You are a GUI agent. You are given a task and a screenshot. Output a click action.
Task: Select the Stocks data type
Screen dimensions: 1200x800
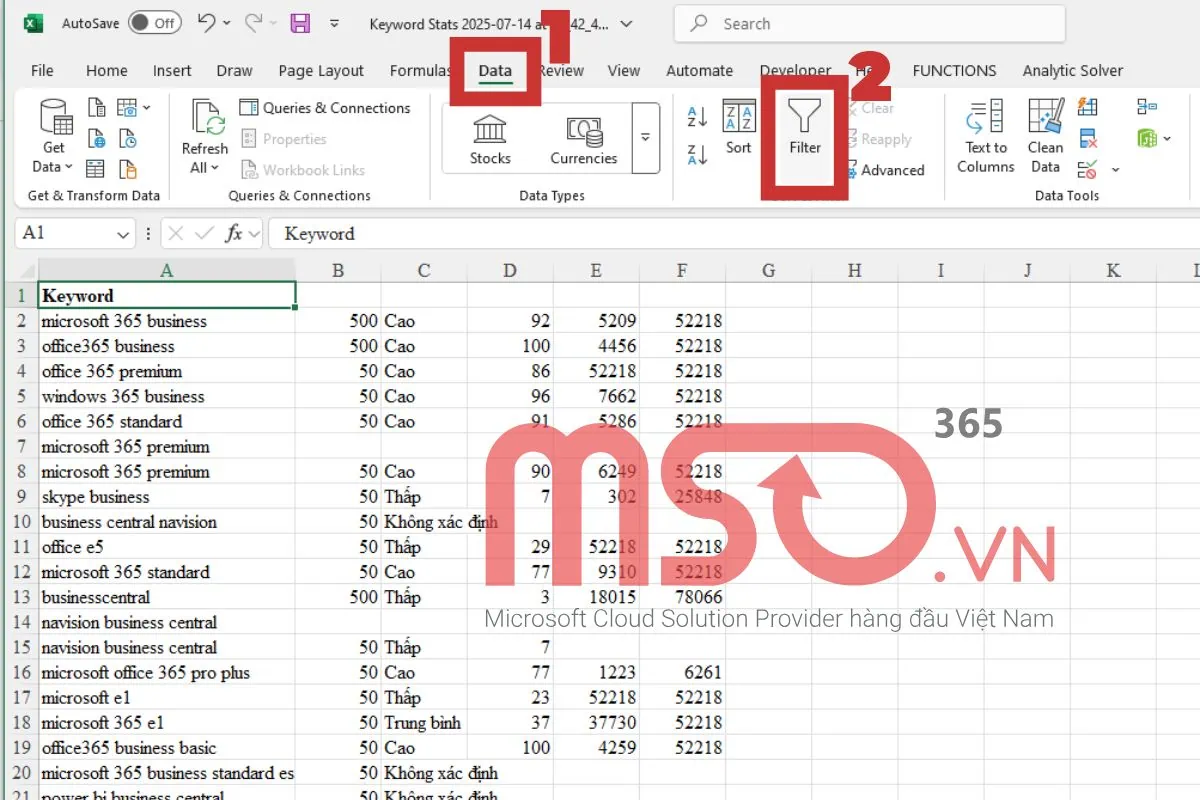pos(490,140)
